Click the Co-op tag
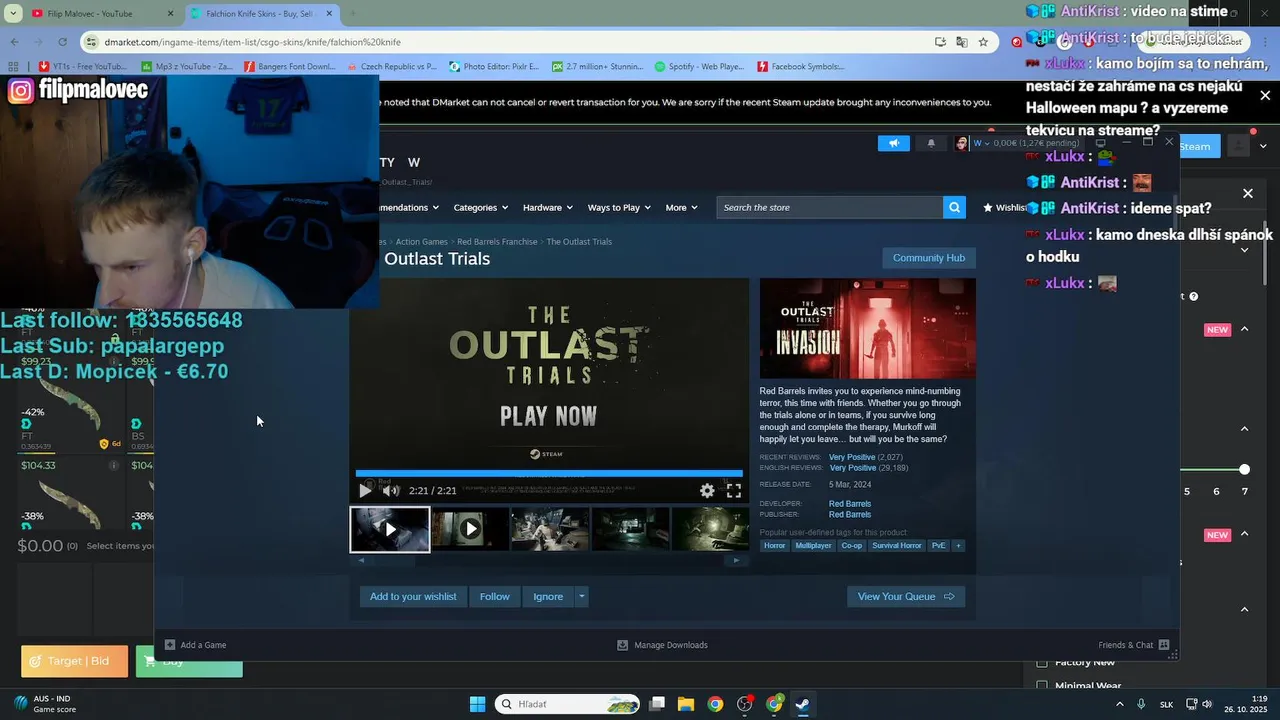Viewport: 1280px width, 720px height. (x=852, y=546)
